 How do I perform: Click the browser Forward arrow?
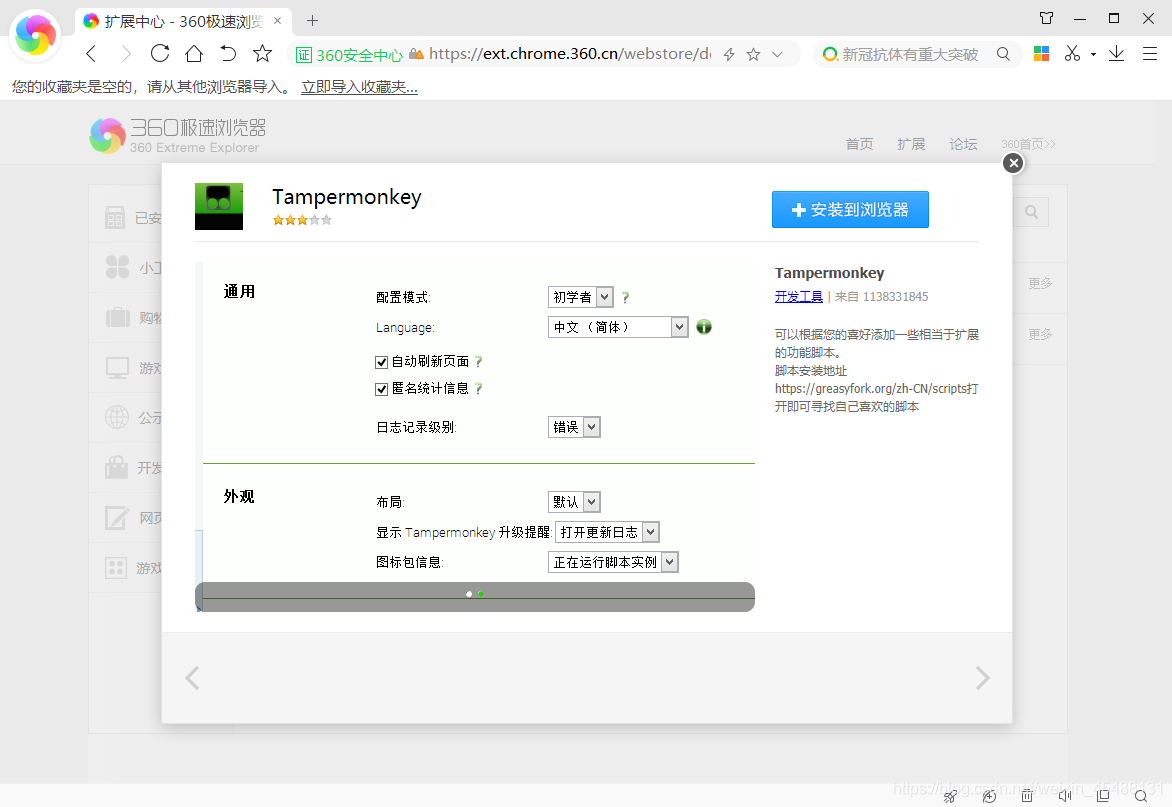tap(126, 54)
